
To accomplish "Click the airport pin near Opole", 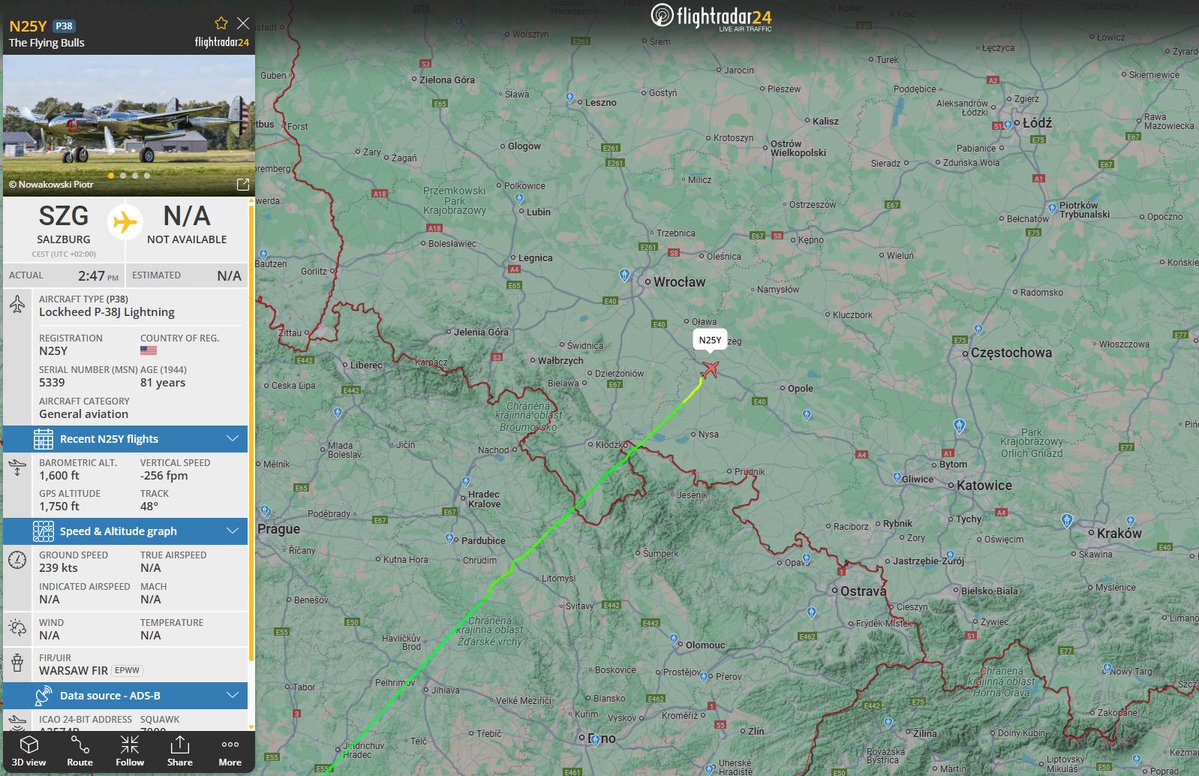I will (807, 415).
